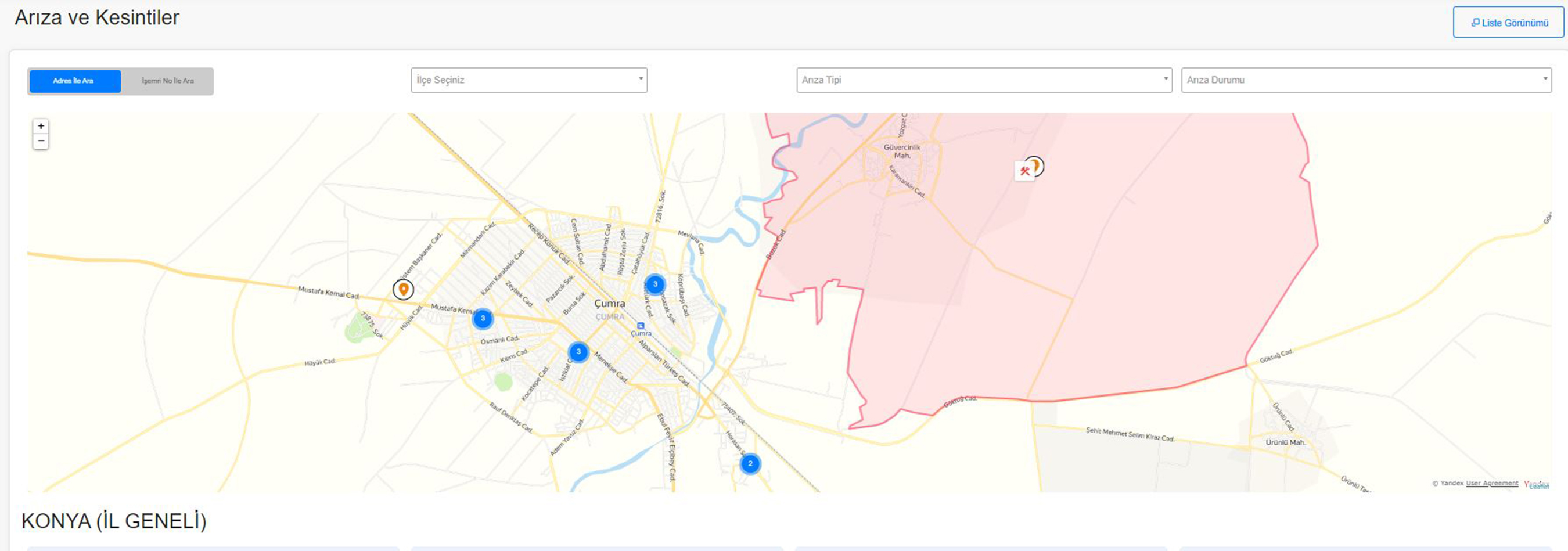This screenshot has width=1568, height=551.
Task: Click the Çumra train station icon
Action: [x=641, y=326]
